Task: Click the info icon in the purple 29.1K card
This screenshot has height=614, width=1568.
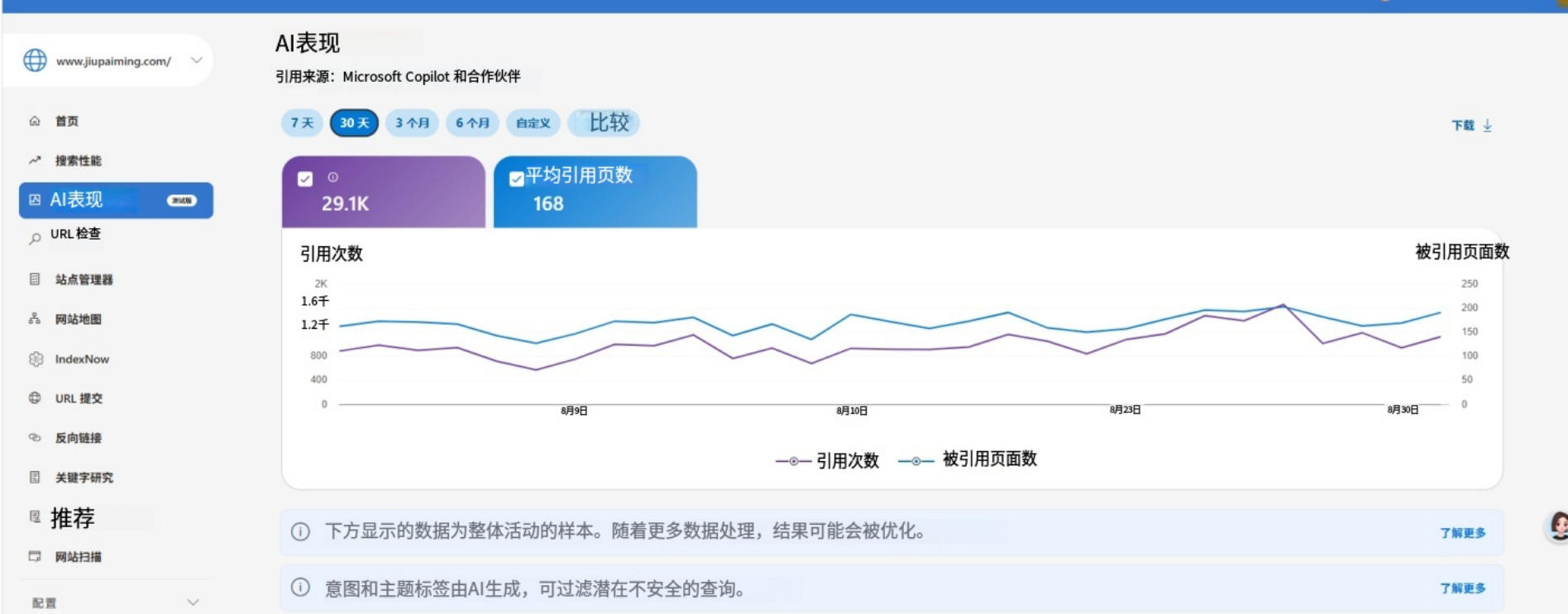Action: click(x=333, y=177)
